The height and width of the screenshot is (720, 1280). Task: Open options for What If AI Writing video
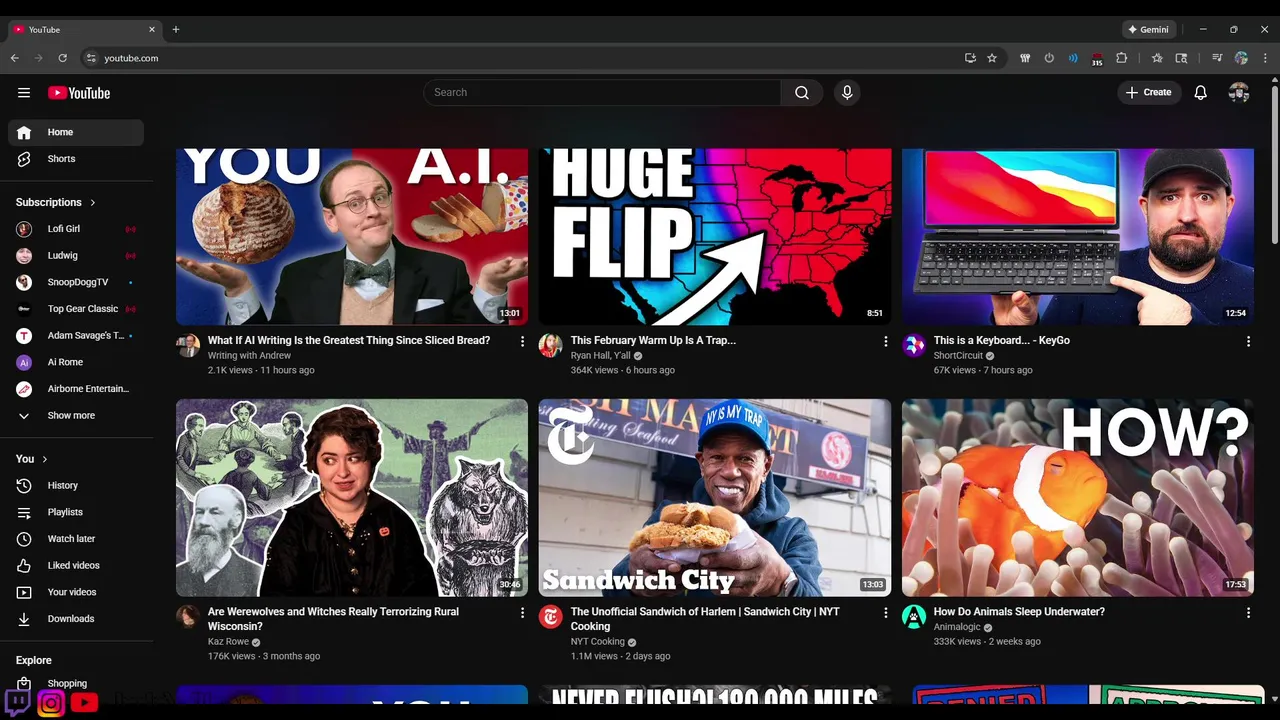[522, 341]
